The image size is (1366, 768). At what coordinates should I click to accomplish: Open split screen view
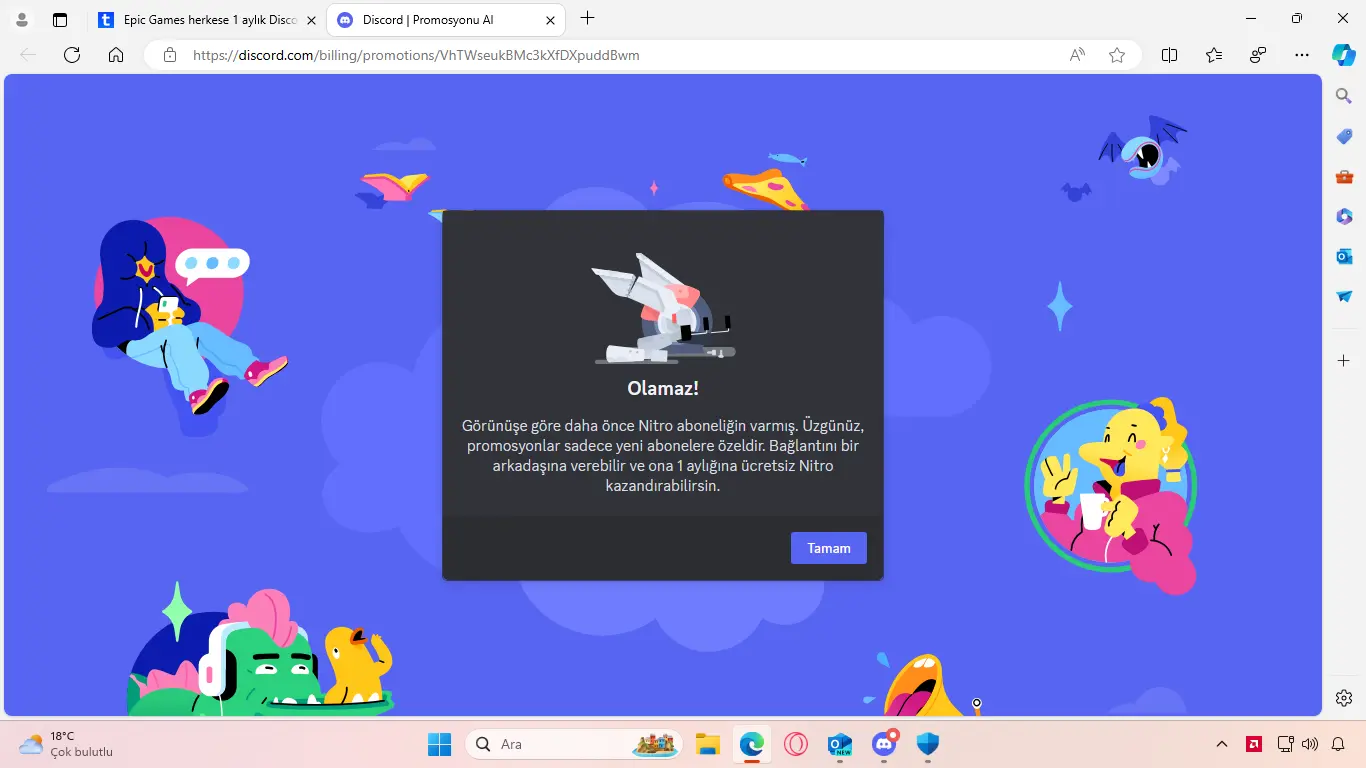[1169, 55]
